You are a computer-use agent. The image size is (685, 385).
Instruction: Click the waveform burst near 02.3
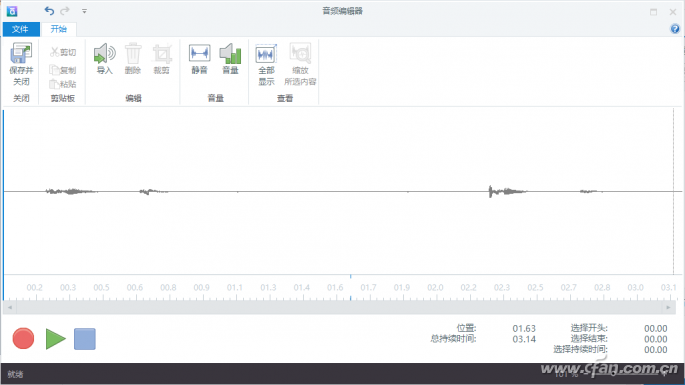point(507,191)
